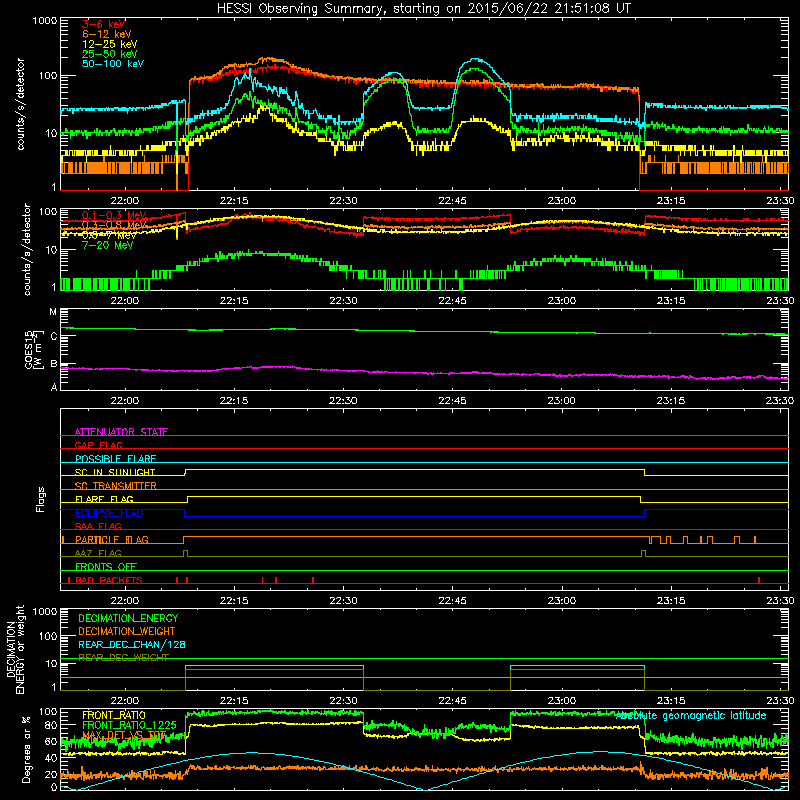The image size is (800, 800).
Task: Click the A4Z_FLAG label
Action: coord(98,553)
